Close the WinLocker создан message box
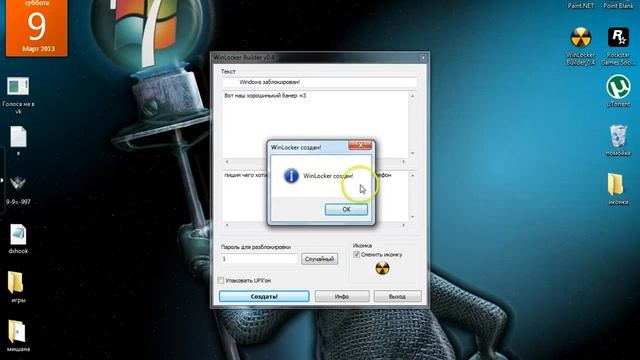This screenshot has width=640, height=360. 360,145
